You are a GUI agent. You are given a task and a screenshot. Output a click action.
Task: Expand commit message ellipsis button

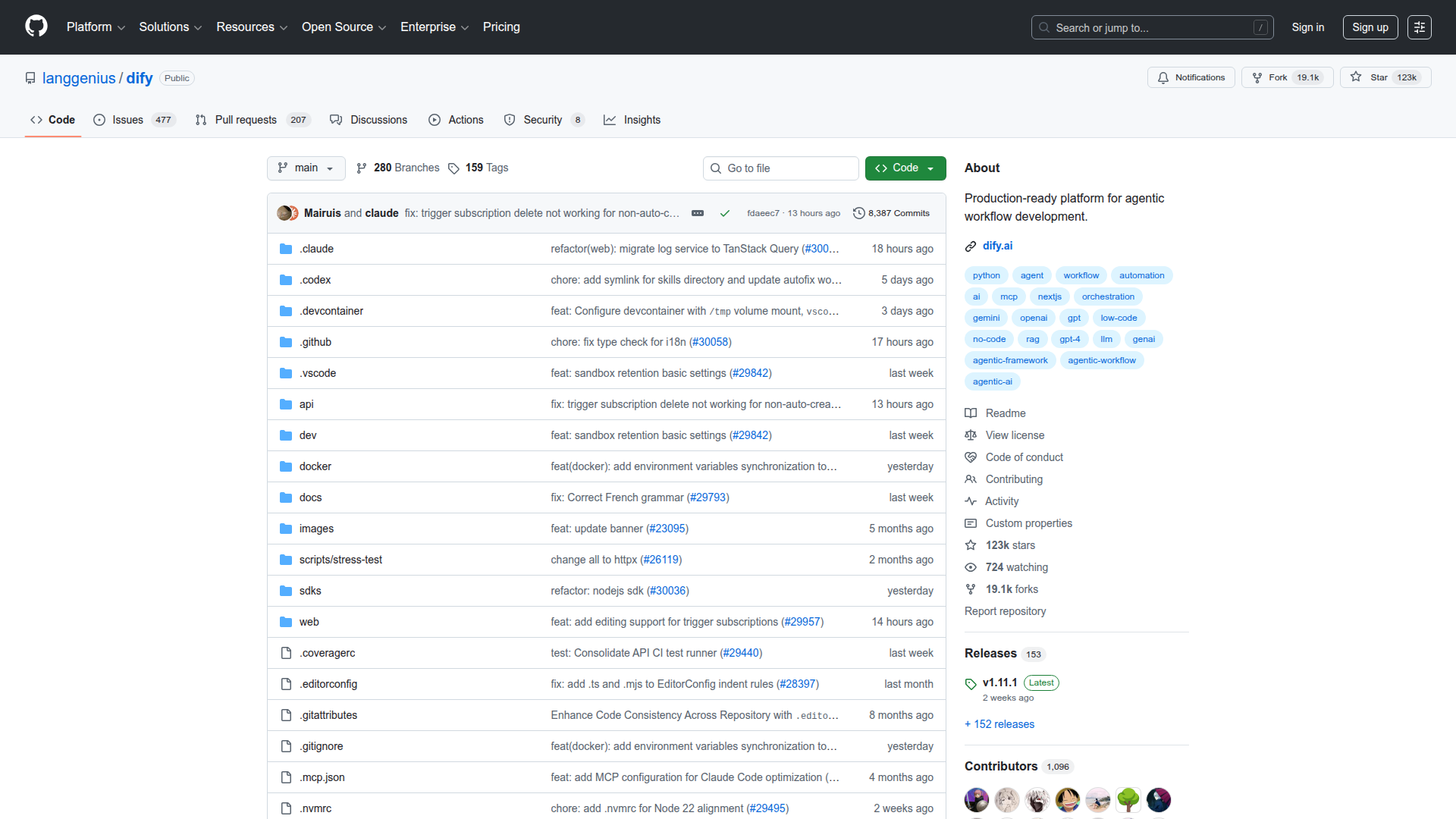[x=698, y=213]
